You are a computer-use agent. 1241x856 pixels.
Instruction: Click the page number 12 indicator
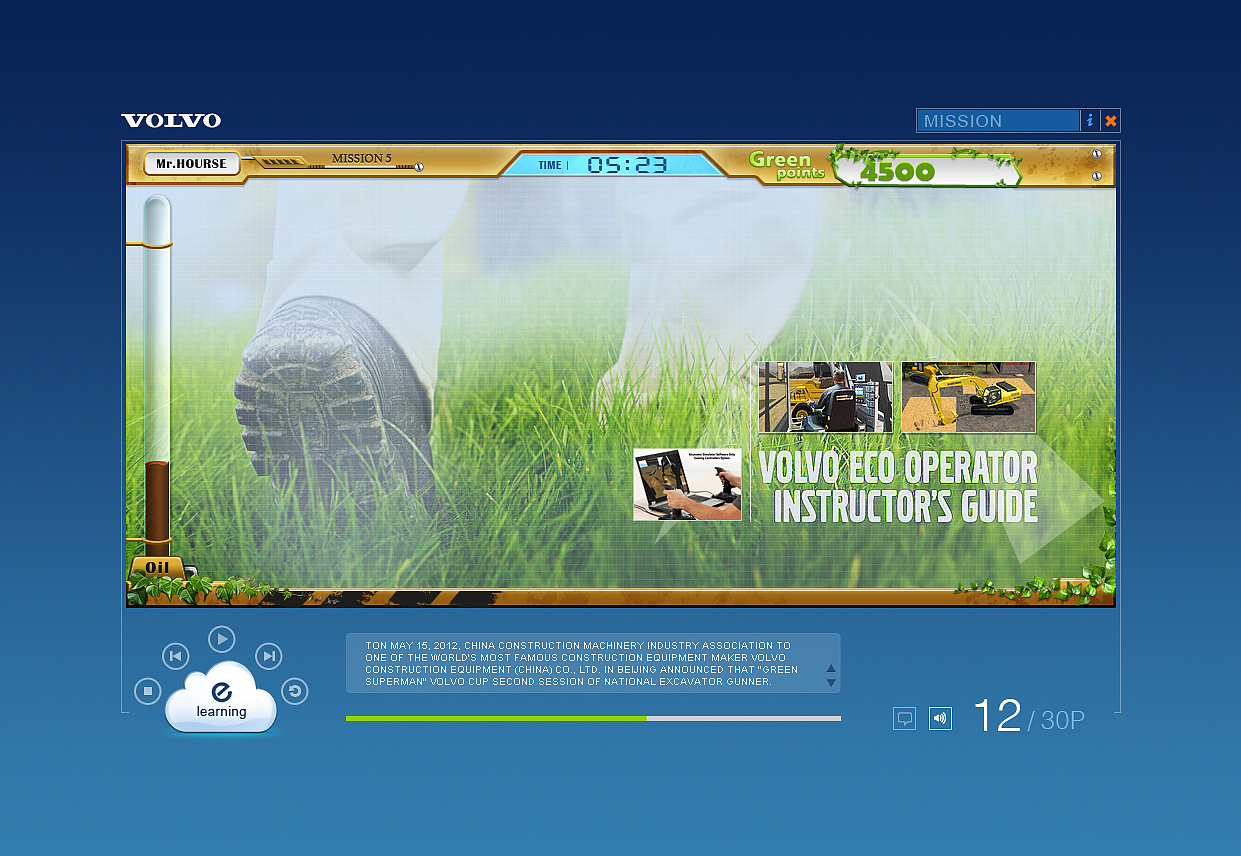(x=996, y=716)
